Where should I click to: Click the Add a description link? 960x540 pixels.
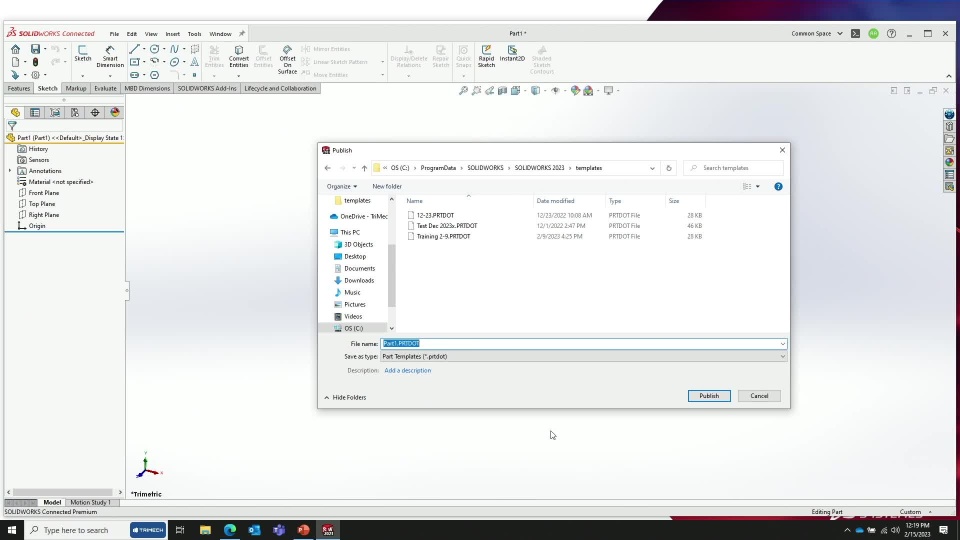[x=407, y=370]
